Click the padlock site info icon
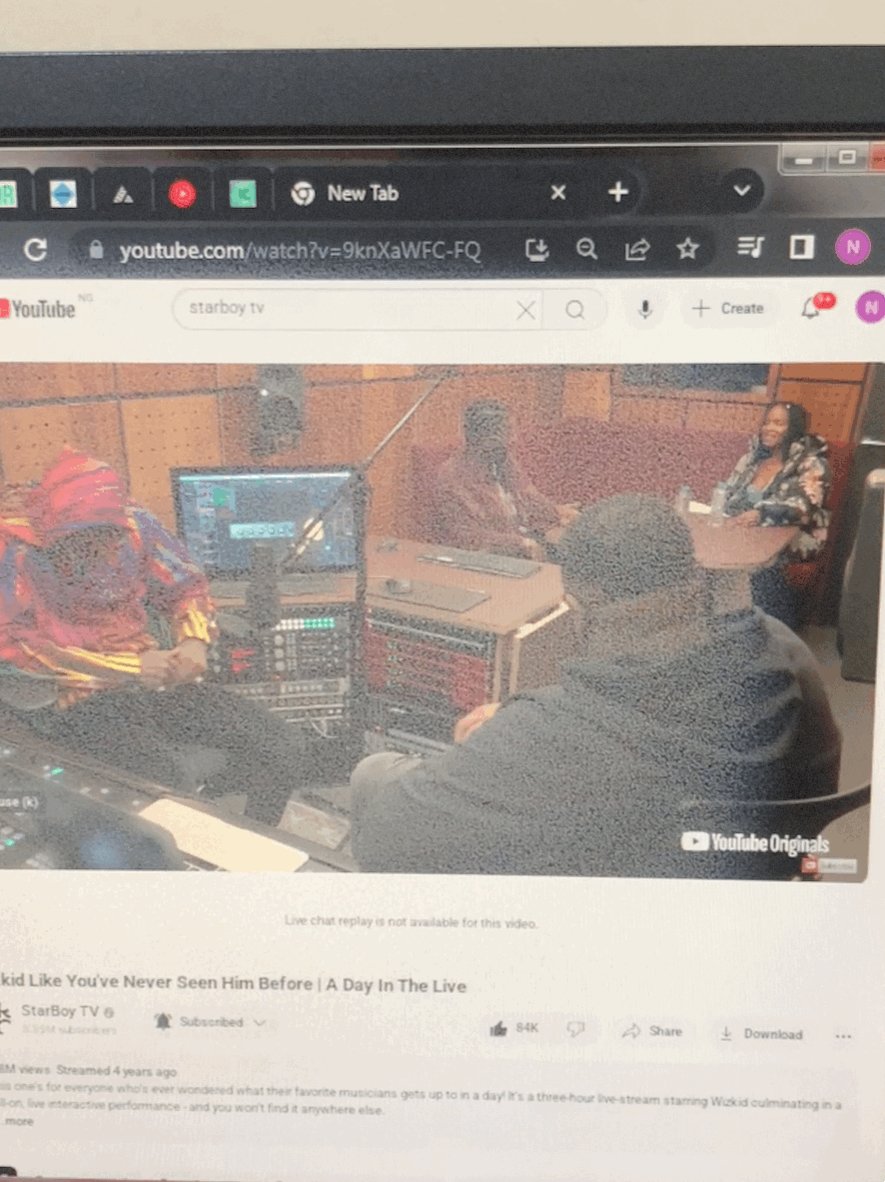 click(x=96, y=250)
